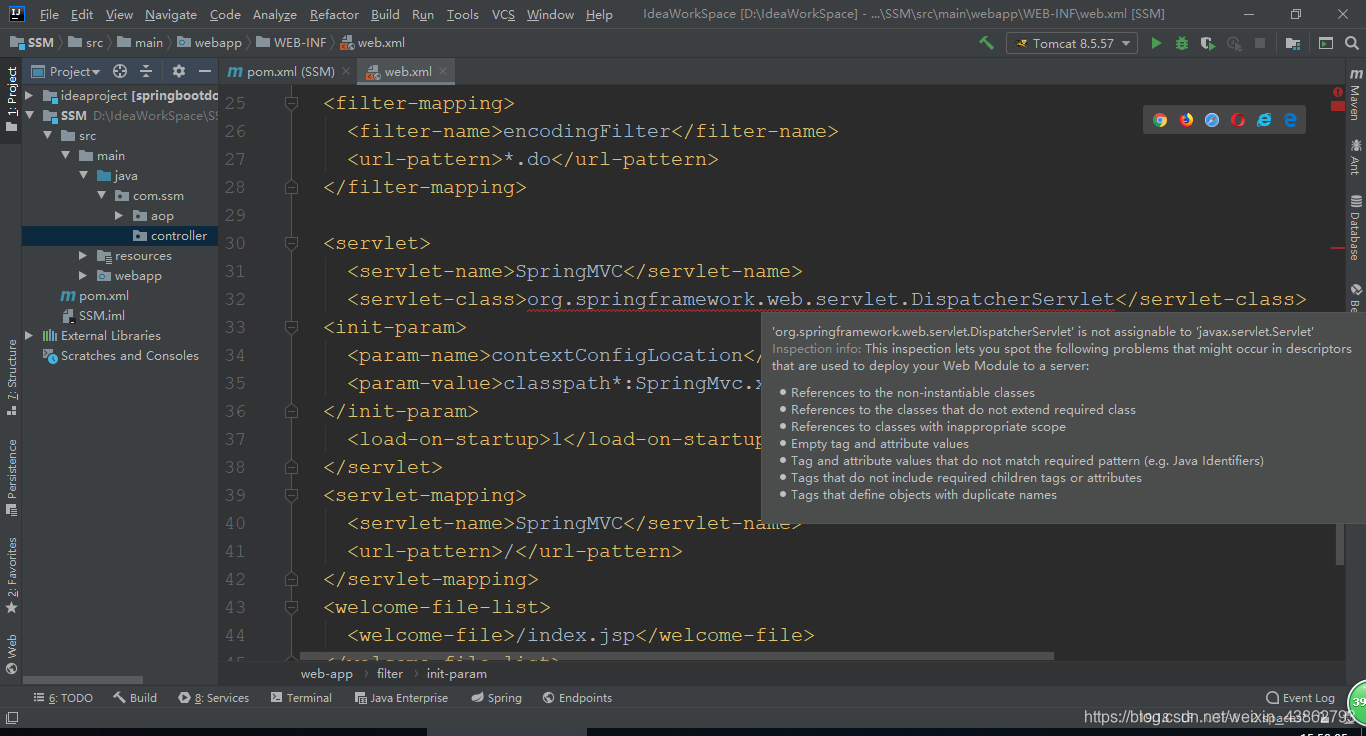Run the Tomcat 8.5.57 configuration
This screenshot has height=736, width=1366.
[x=1157, y=43]
